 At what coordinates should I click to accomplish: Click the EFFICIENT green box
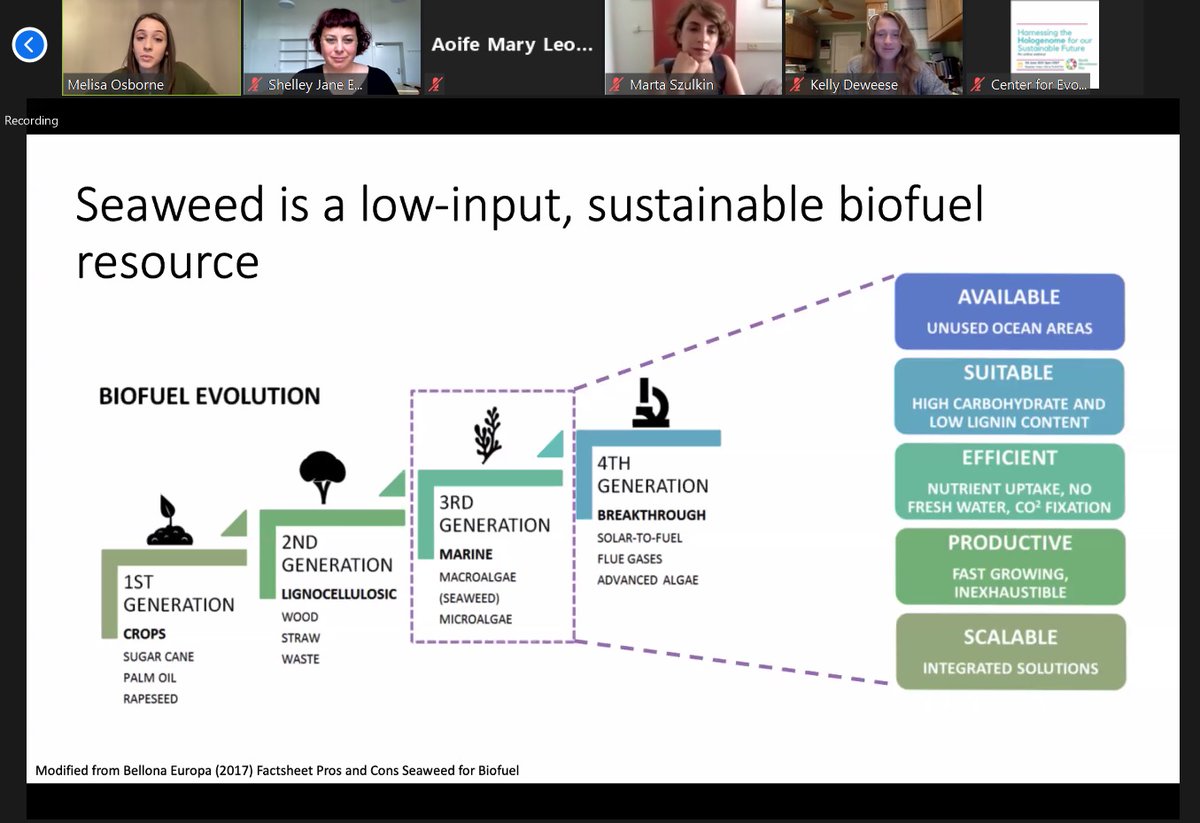pos(1008,481)
